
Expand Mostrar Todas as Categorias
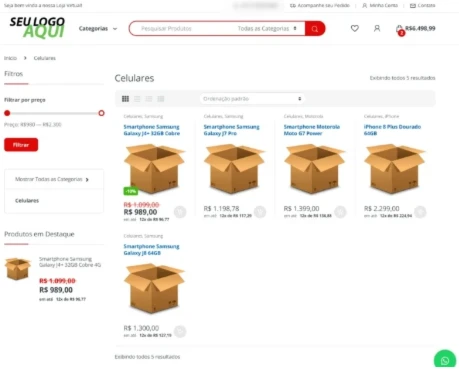point(52,179)
